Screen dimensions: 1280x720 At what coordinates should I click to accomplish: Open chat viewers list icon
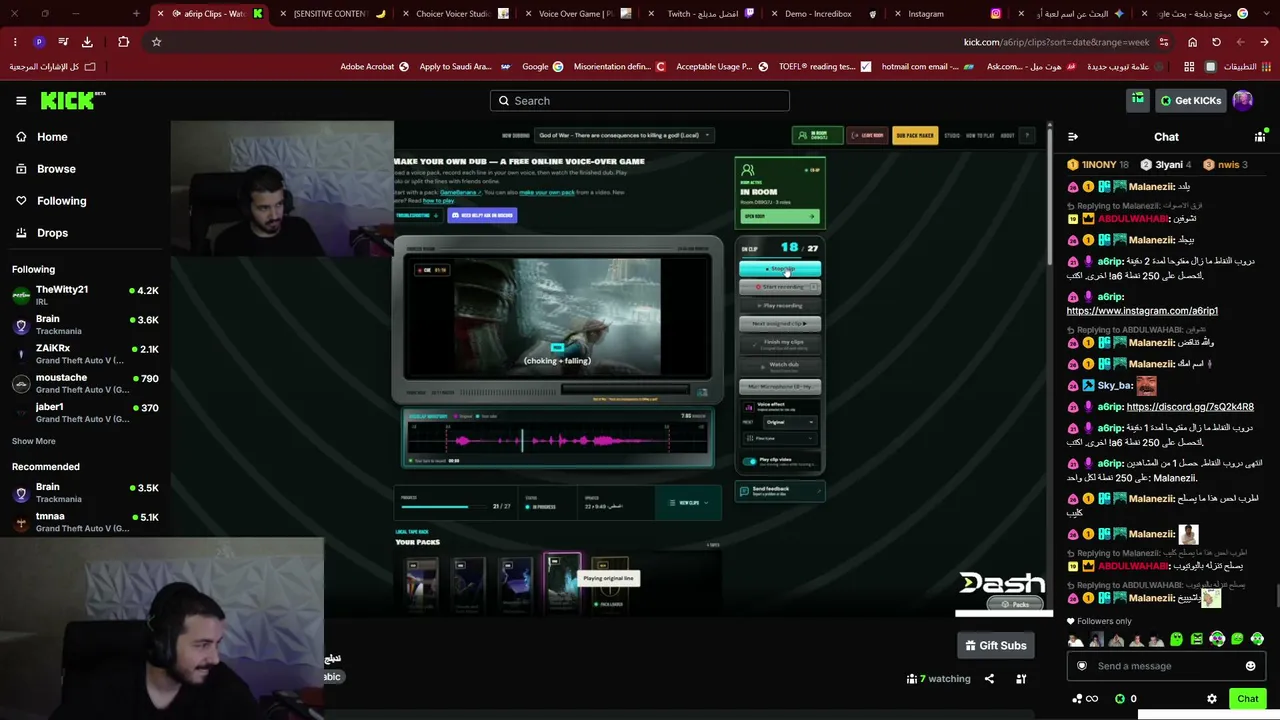click(x=1260, y=137)
